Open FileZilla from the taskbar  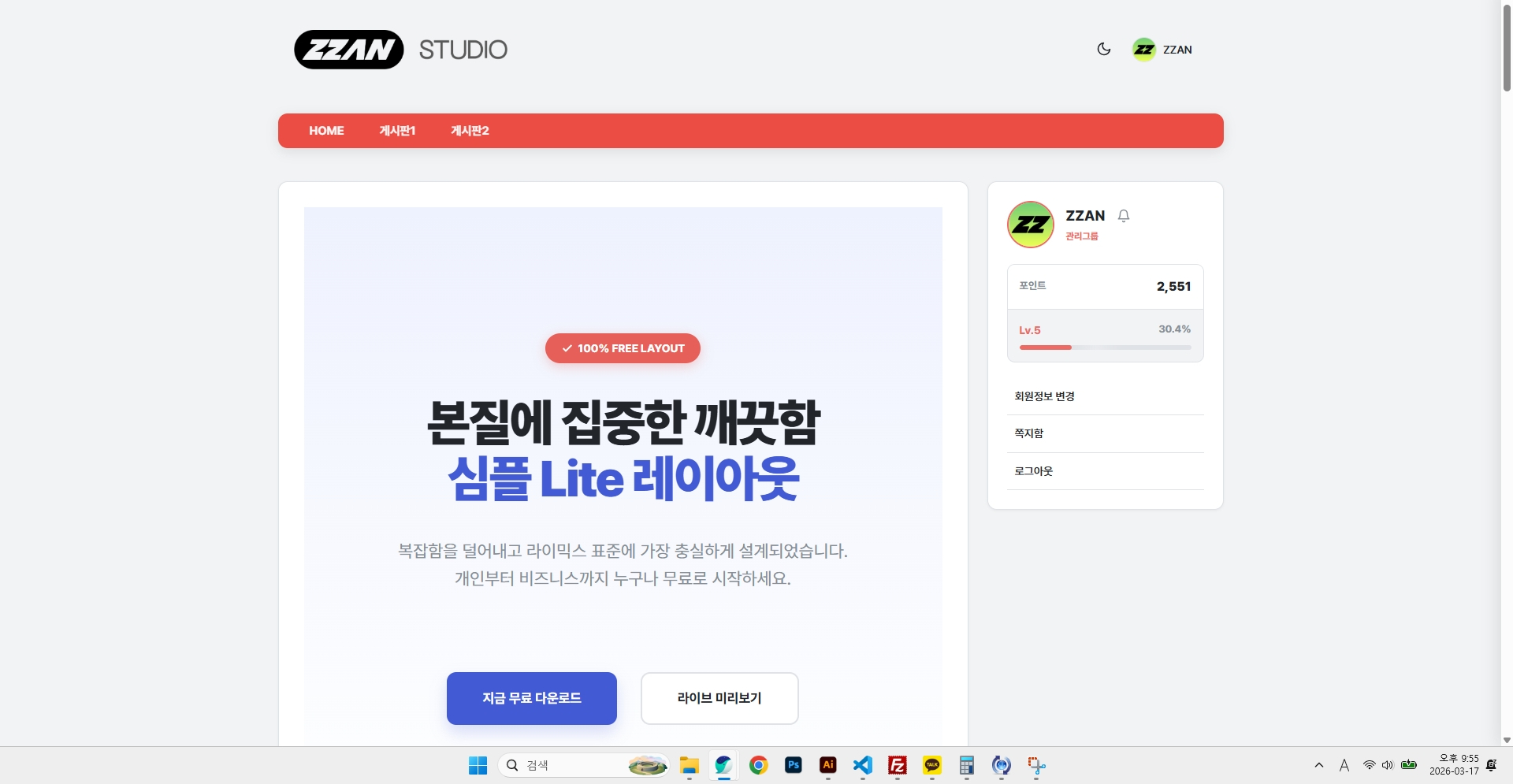click(897, 765)
